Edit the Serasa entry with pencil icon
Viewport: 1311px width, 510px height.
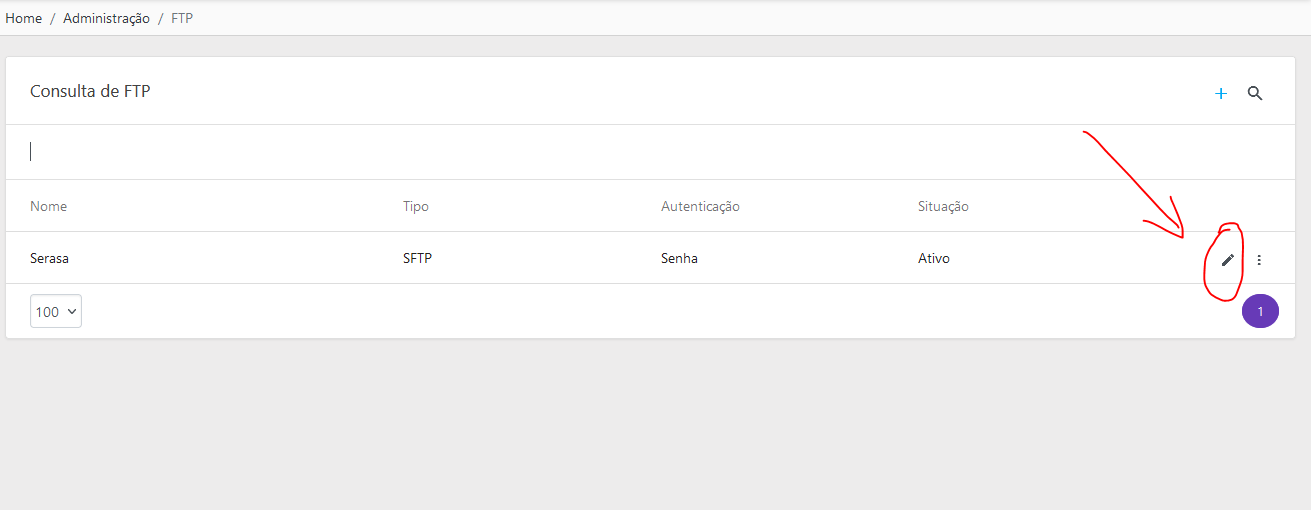(x=1228, y=259)
